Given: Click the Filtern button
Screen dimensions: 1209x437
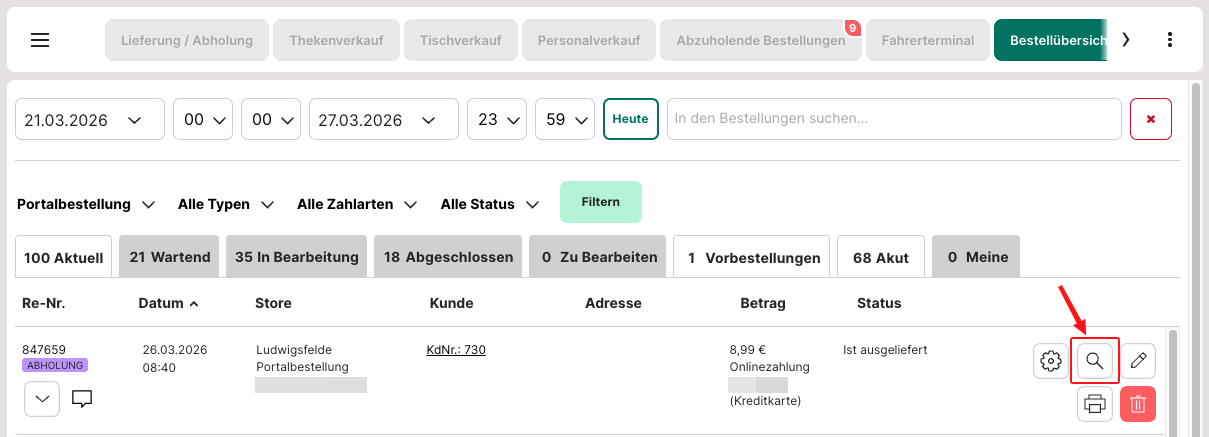Looking at the screenshot, I should click(600, 202).
